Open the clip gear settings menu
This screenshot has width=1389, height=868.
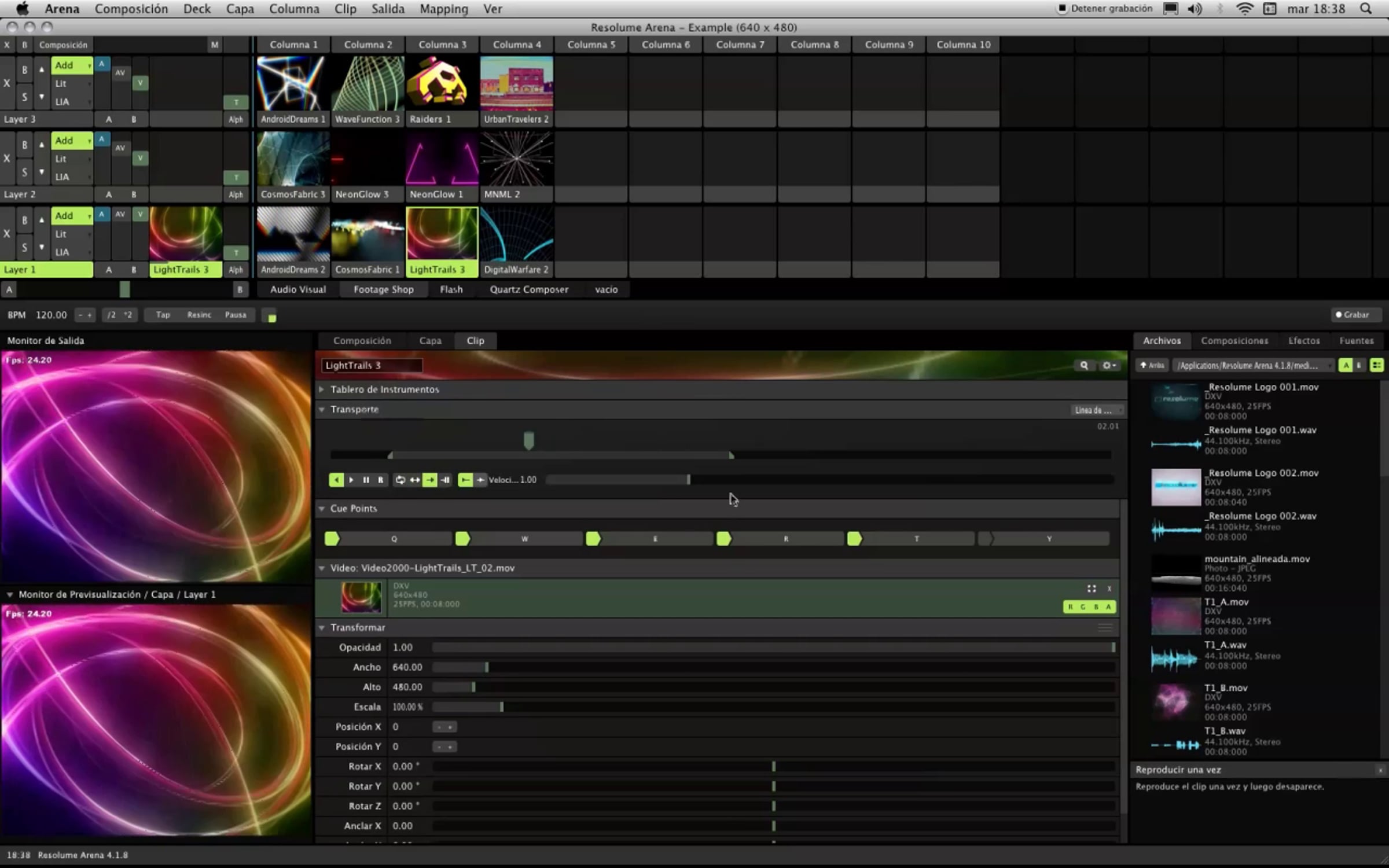click(1108, 365)
